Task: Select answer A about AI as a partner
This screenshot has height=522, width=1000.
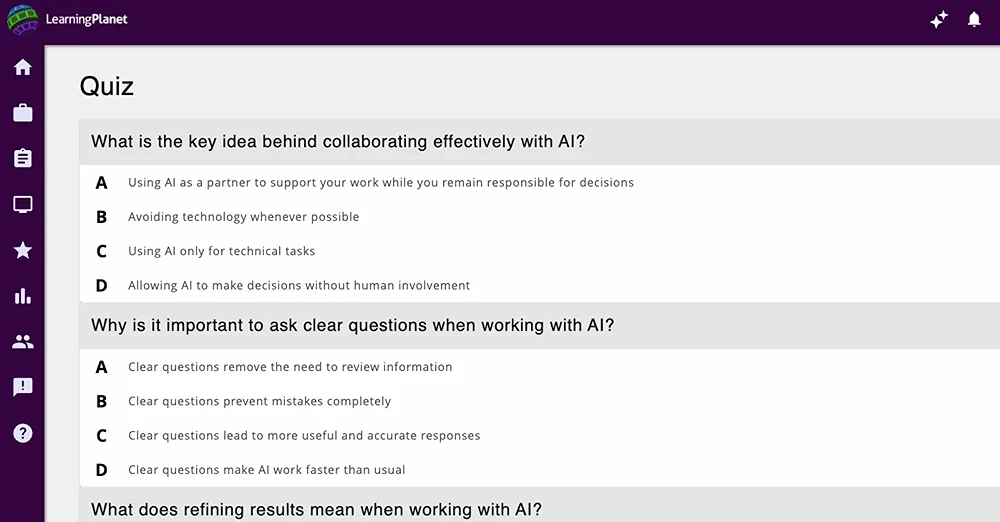Action: pyautogui.click(x=540, y=183)
